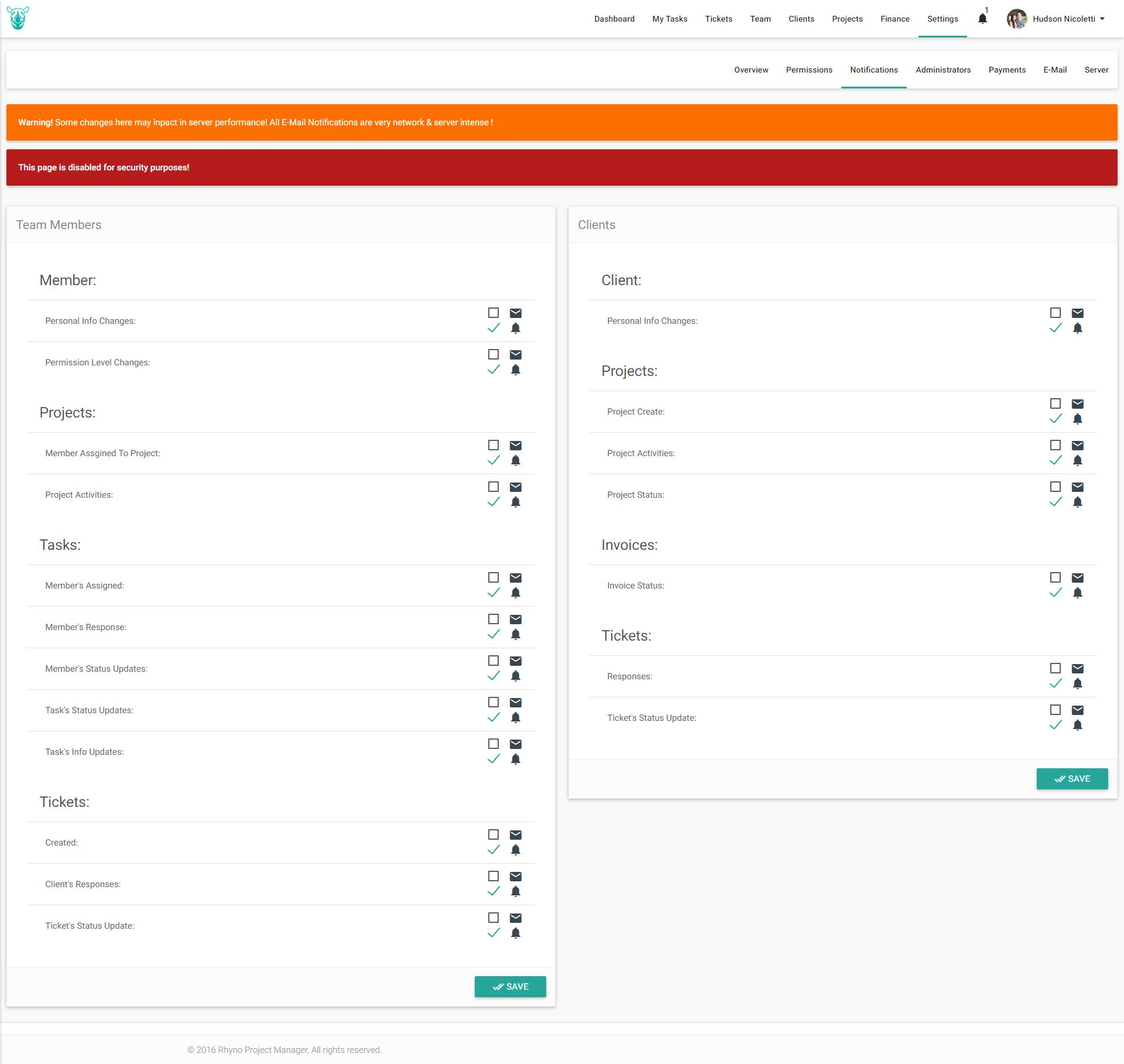Viewport: 1124px width, 1064px height.
Task: Save the Team Members notification settings
Action: point(510,987)
